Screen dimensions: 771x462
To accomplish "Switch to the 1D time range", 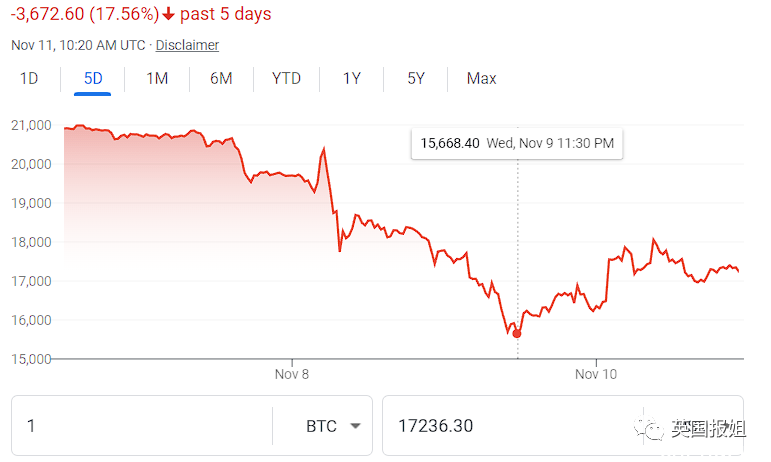I will [29, 78].
